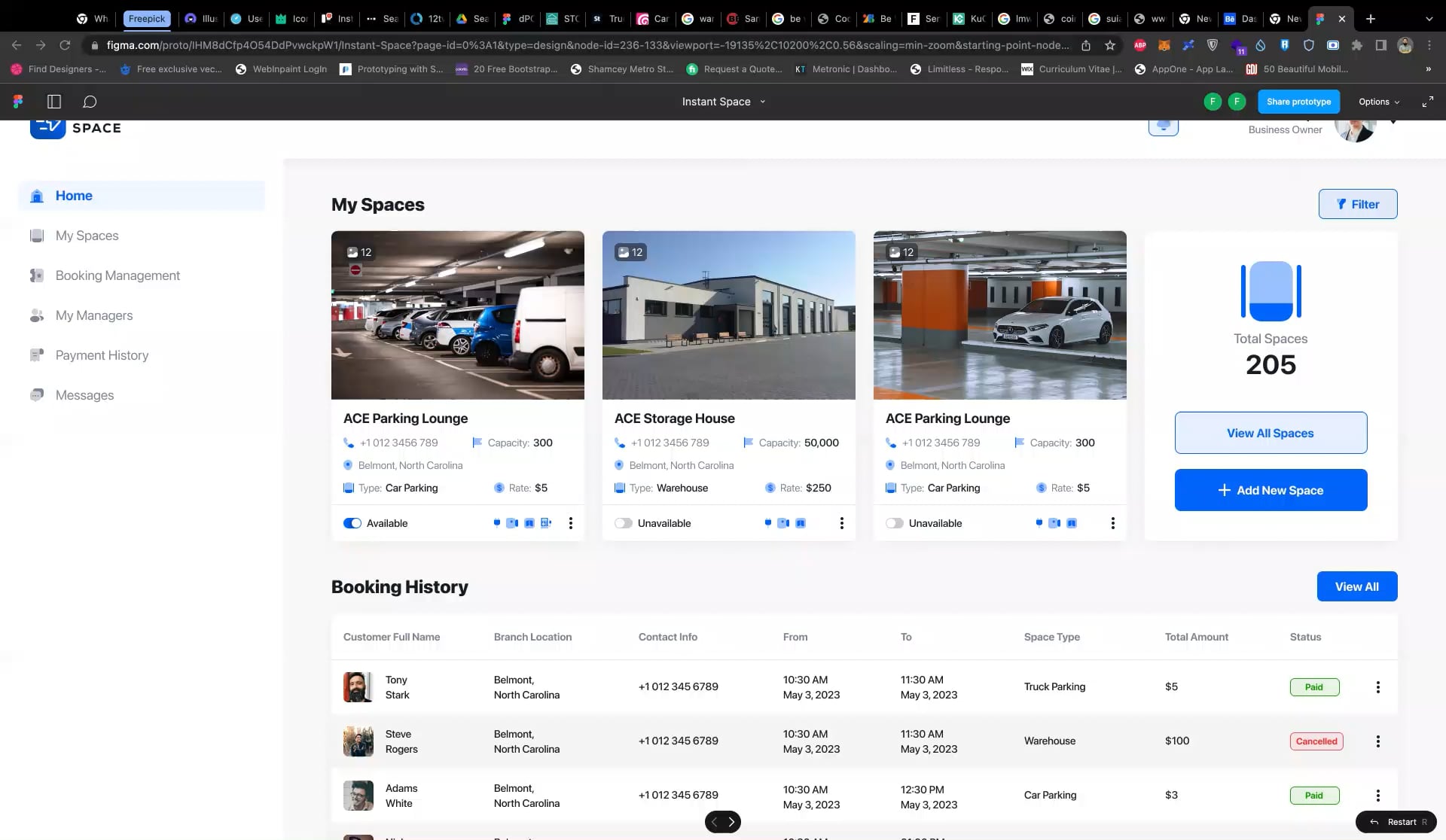The height and width of the screenshot is (840, 1446).
Task: Select Home in the sidebar
Action: coord(142,196)
